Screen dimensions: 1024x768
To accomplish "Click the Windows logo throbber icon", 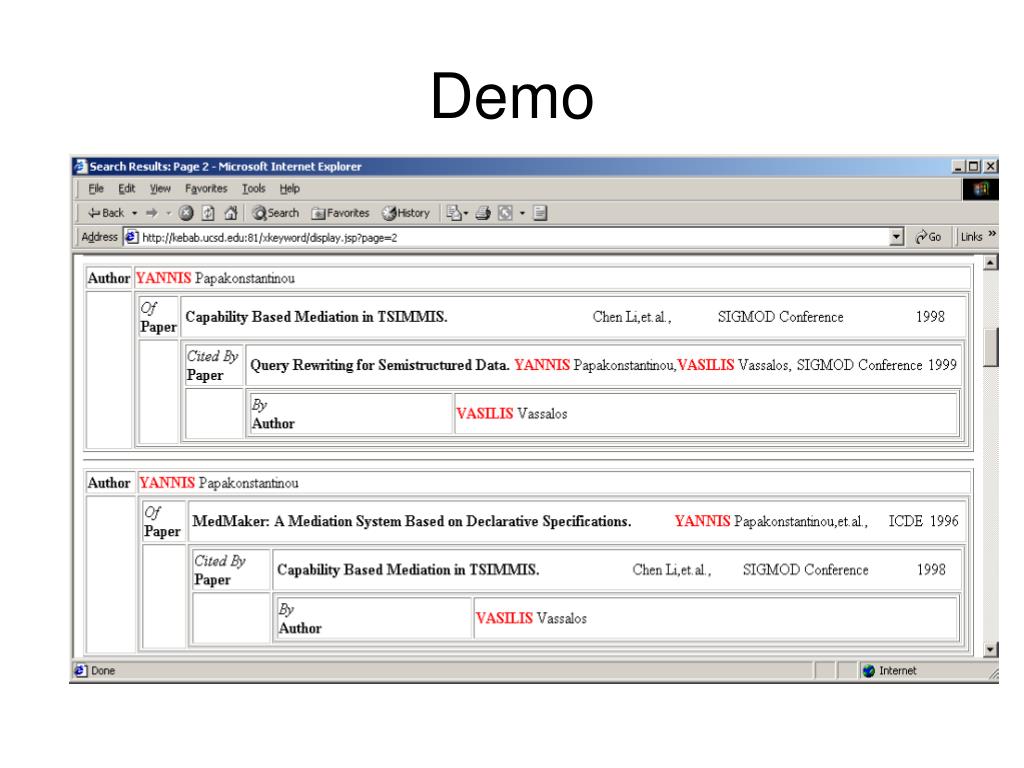I will pos(980,189).
